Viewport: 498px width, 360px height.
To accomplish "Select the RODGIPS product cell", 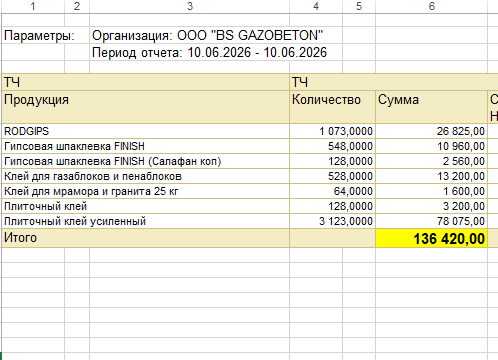I will pos(146,131).
